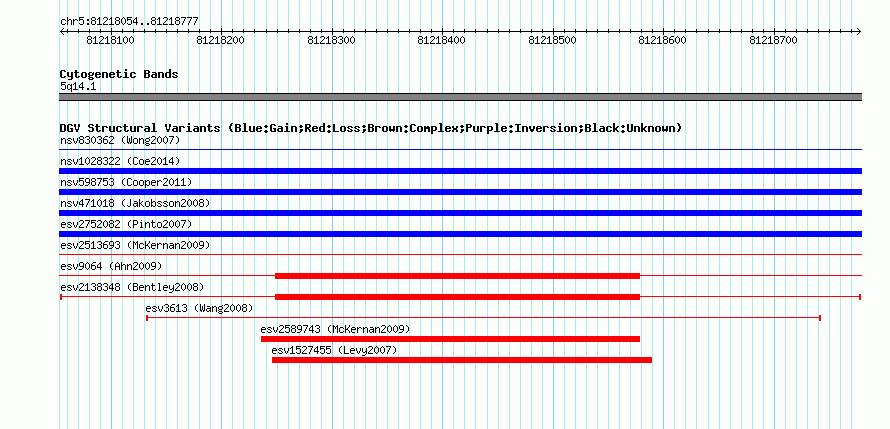This screenshot has width=890, height=429.
Task: Select the esv2513693 thin red loss line
Action: click(x=460, y=255)
